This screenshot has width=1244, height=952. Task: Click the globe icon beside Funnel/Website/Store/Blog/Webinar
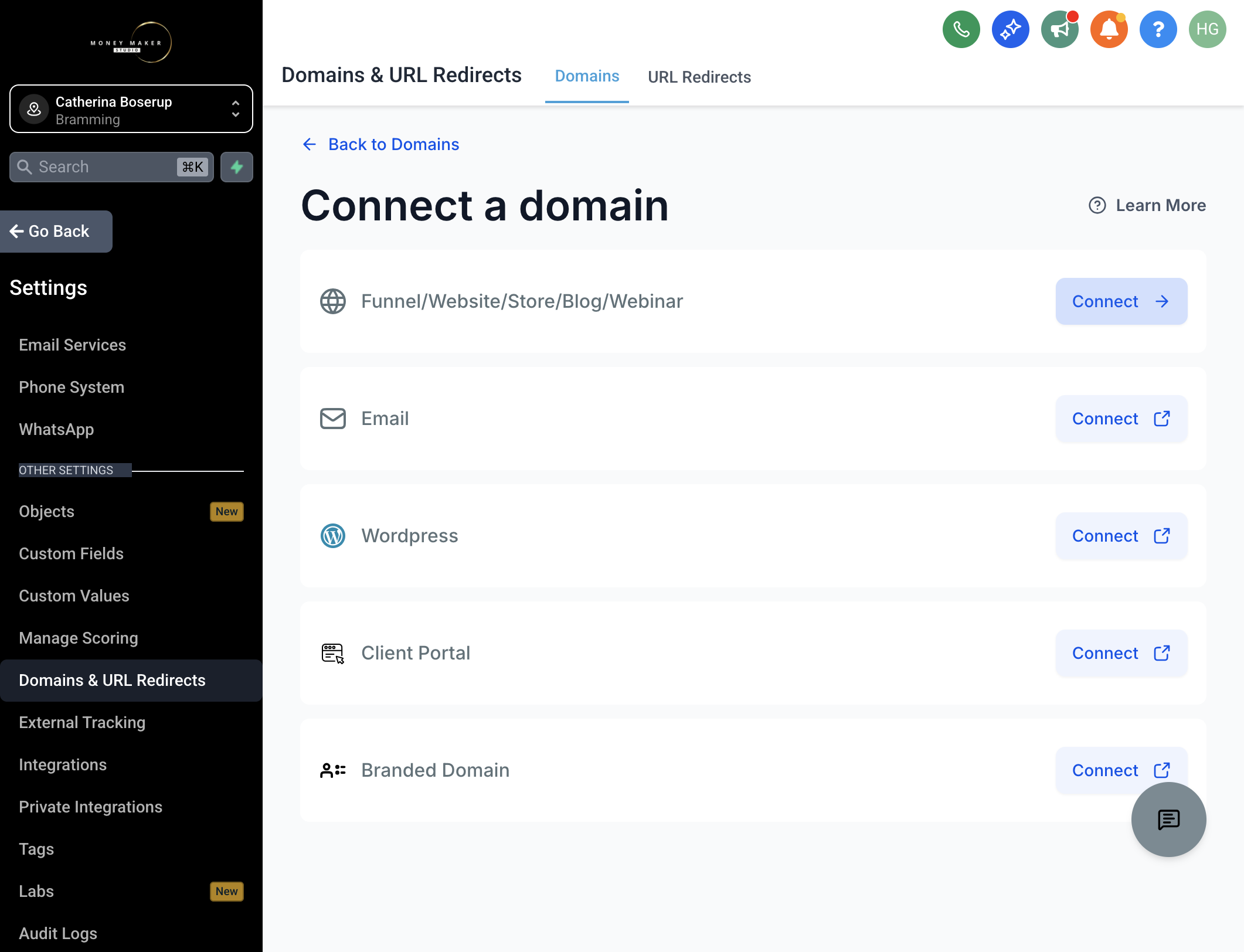pyautogui.click(x=333, y=301)
